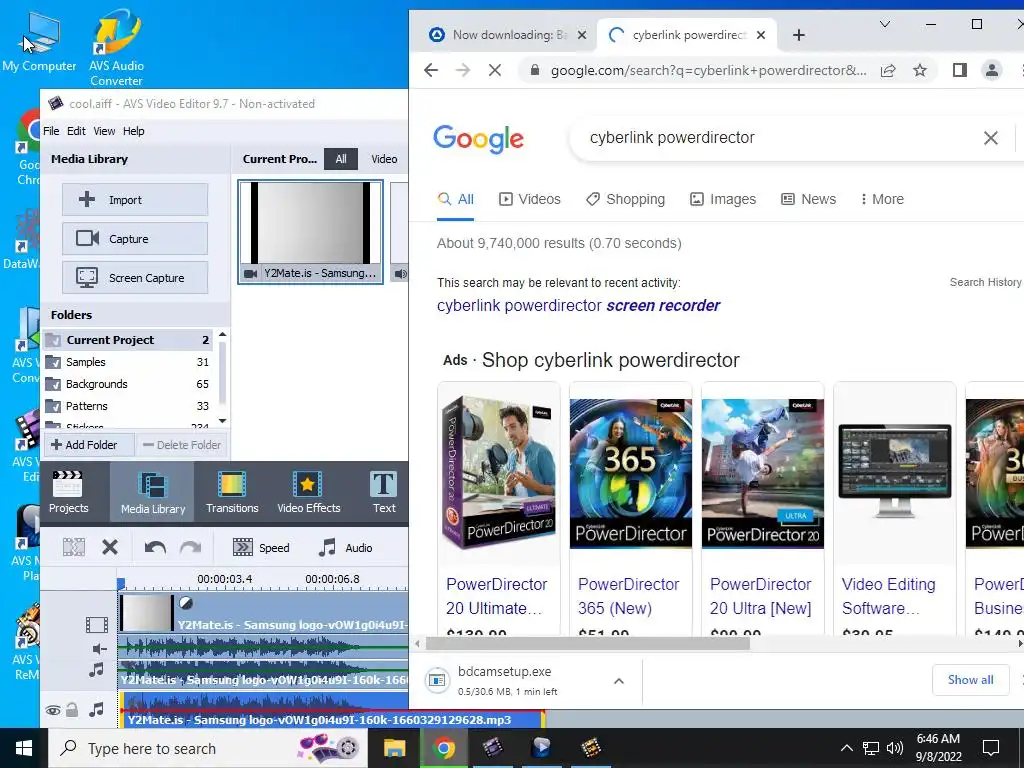Delete selected clip with X icon

[110, 547]
